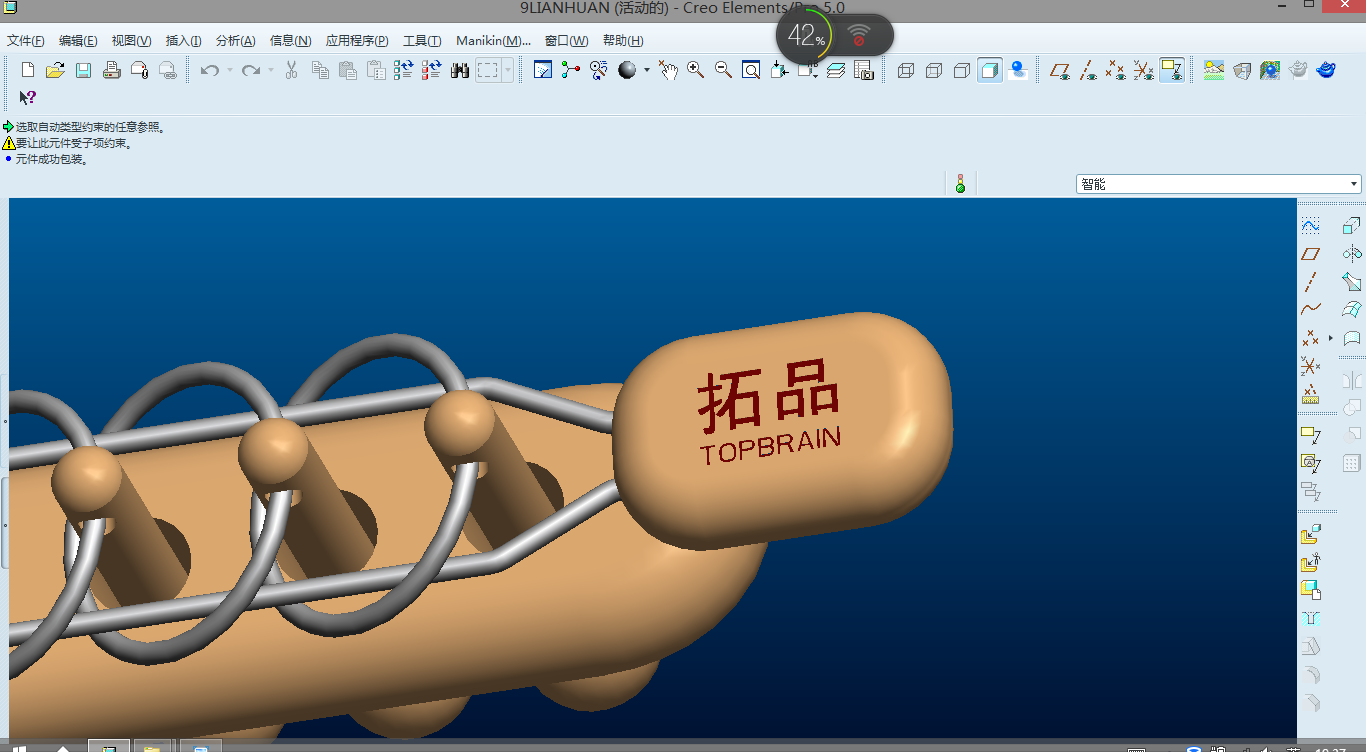Toggle spin center icon

pyautogui.click(x=571, y=70)
